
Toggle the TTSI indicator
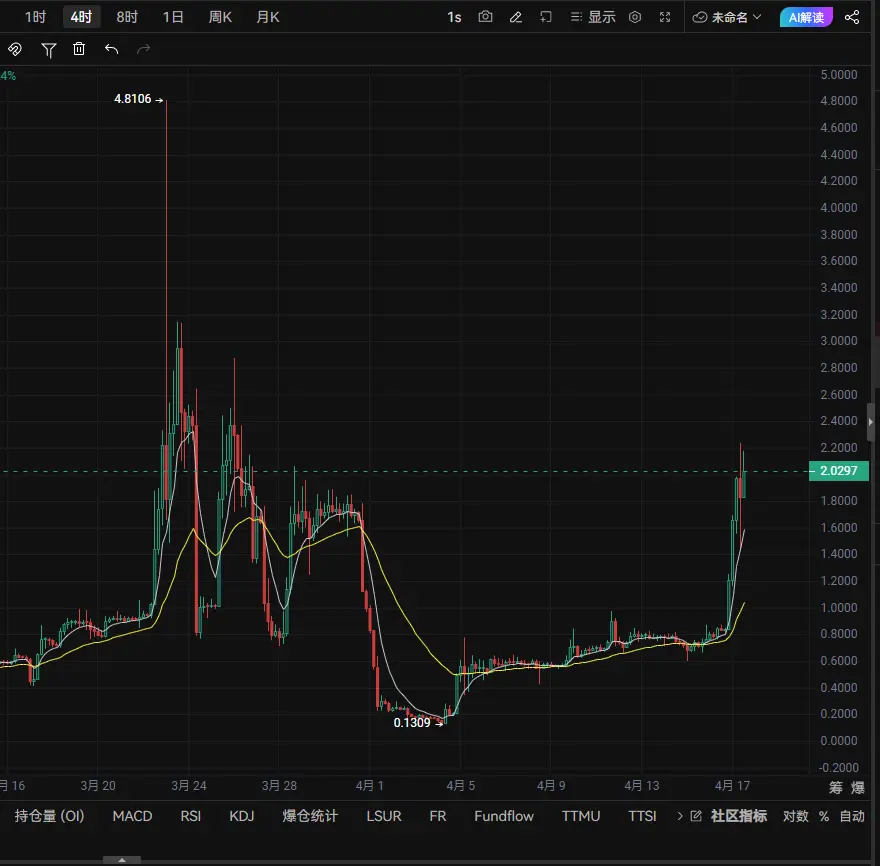tap(642, 815)
